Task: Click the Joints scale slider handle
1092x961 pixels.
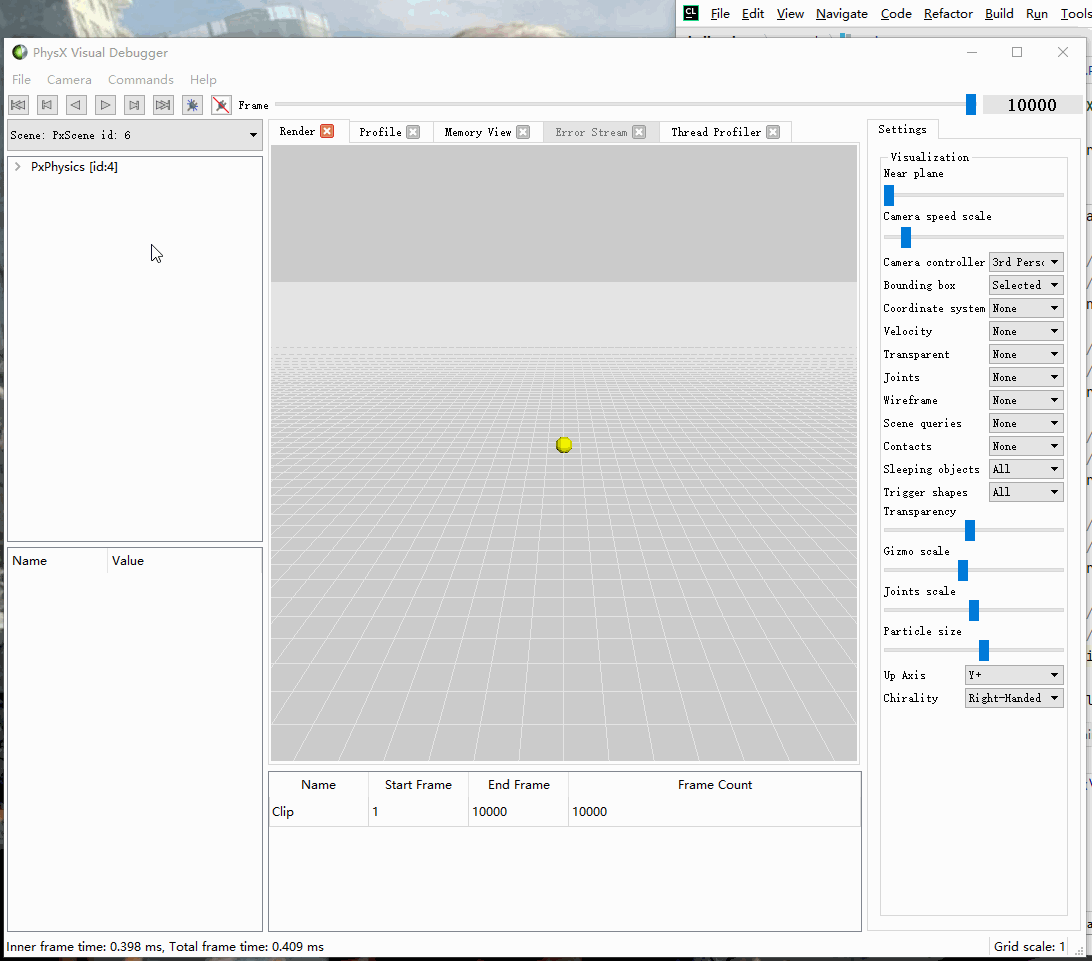Action: click(974, 610)
